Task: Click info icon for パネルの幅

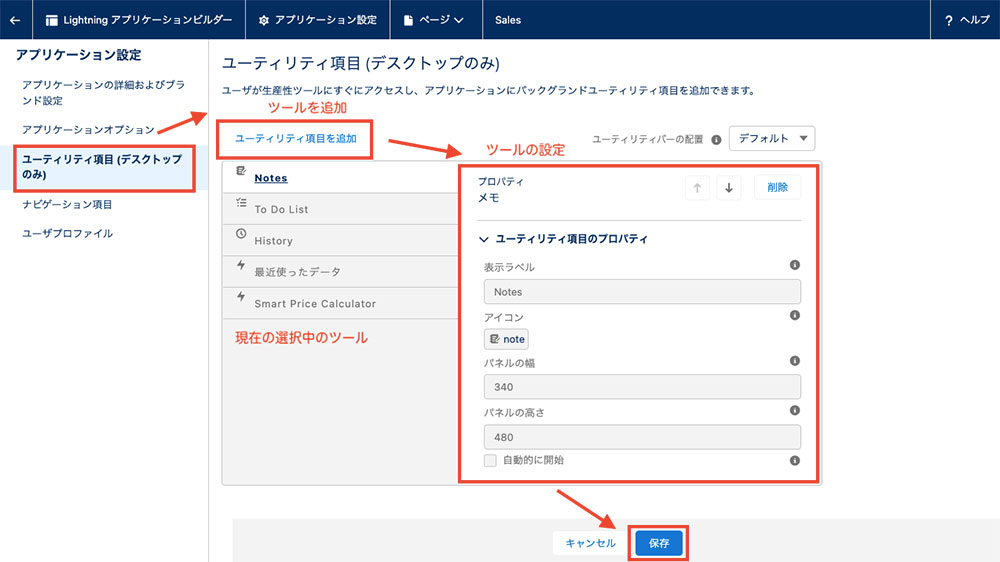Action: coord(795,361)
